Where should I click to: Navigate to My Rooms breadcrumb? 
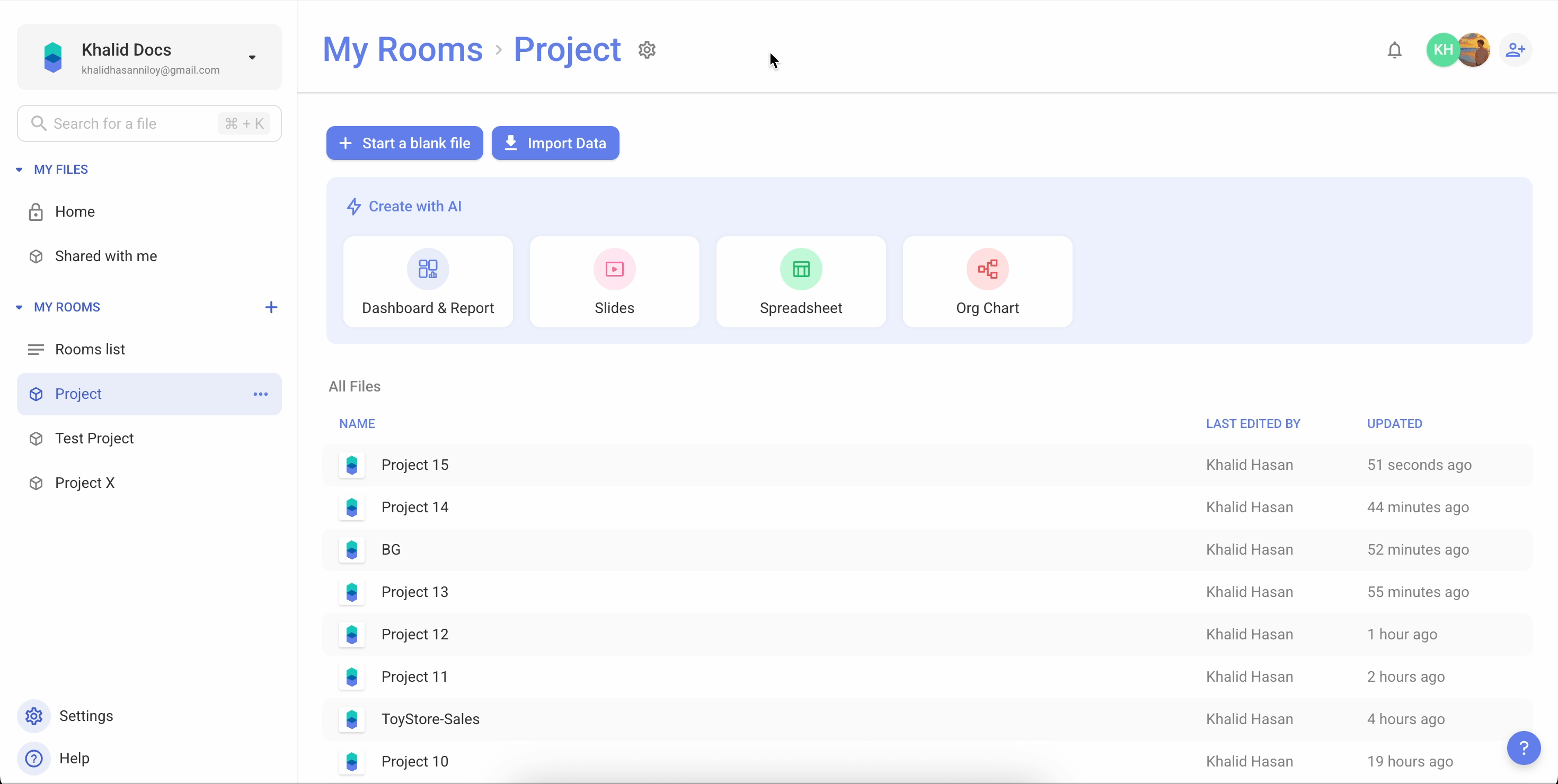coord(403,50)
